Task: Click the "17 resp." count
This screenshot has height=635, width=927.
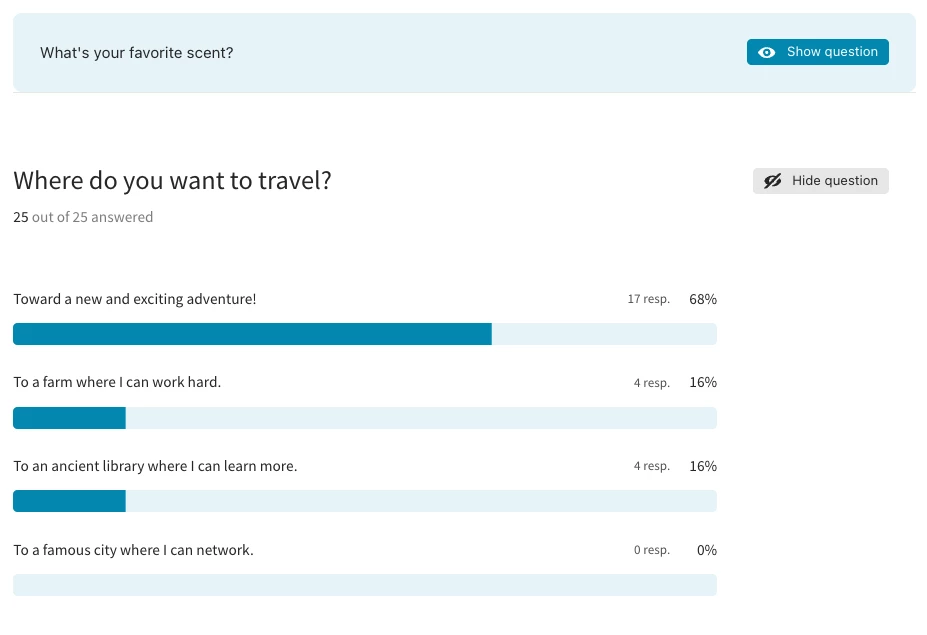Action: [648, 300]
